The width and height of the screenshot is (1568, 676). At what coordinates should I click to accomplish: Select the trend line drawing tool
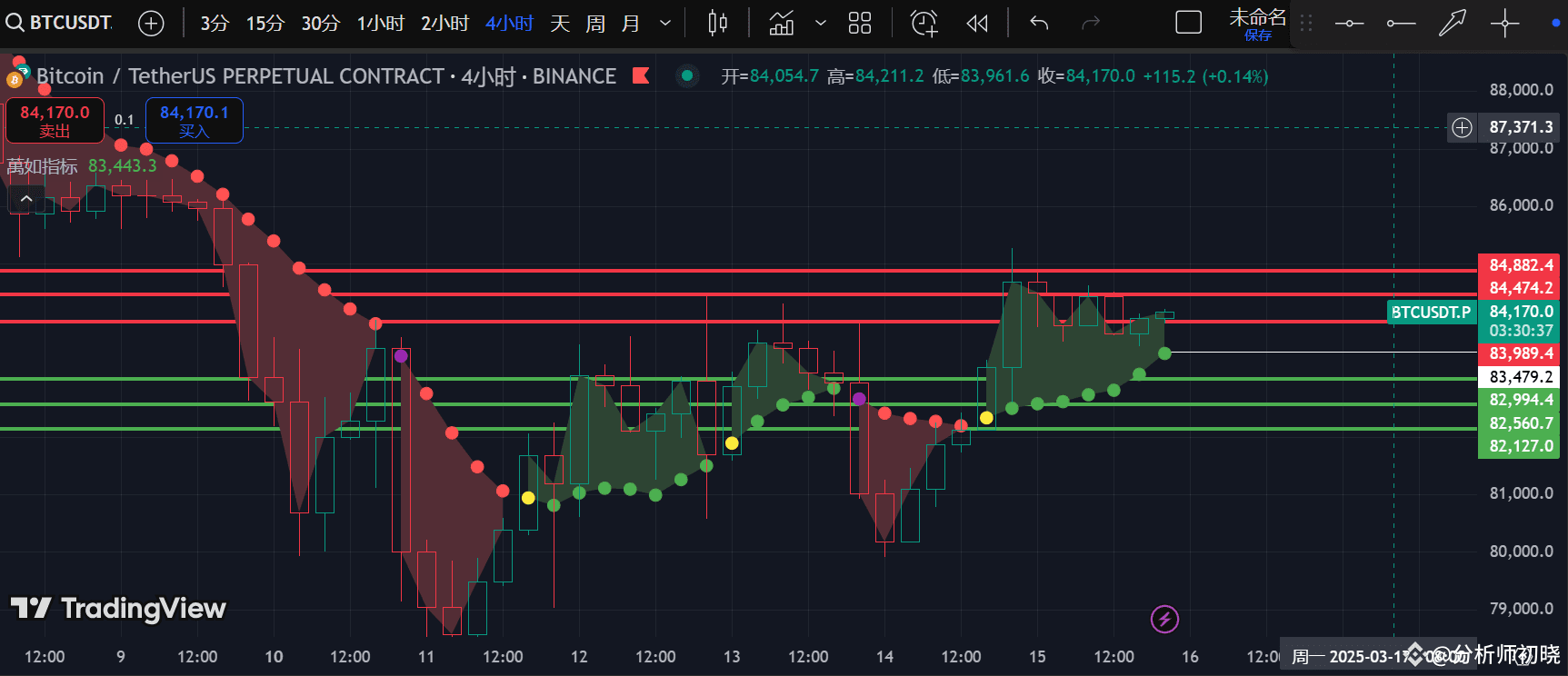pyautogui.click(x=1350, y=24)
